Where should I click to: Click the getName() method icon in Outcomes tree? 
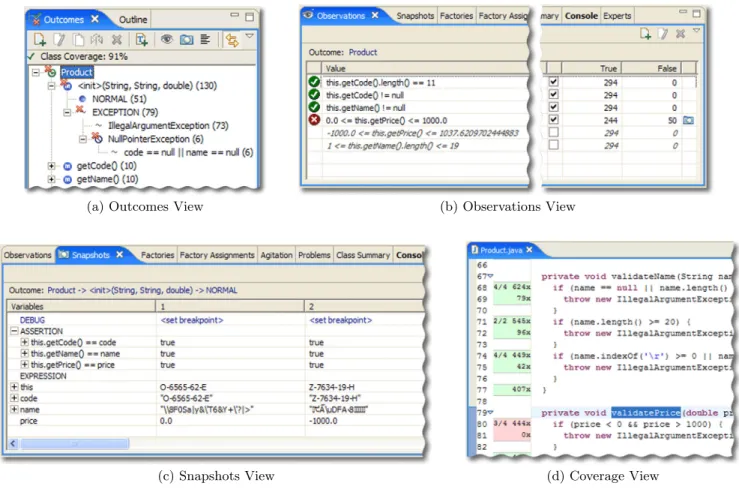tap(67, 179)
